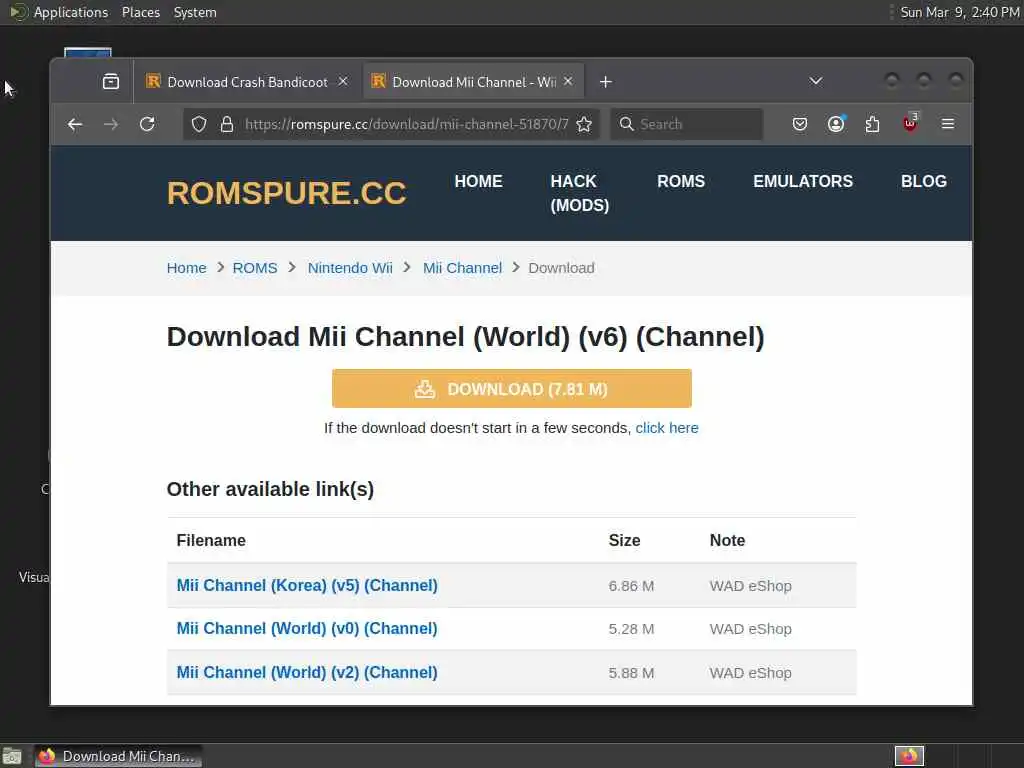Click the 5.88 M size cell
Screen dimensions: 1024x768
[x=631, y=673]
